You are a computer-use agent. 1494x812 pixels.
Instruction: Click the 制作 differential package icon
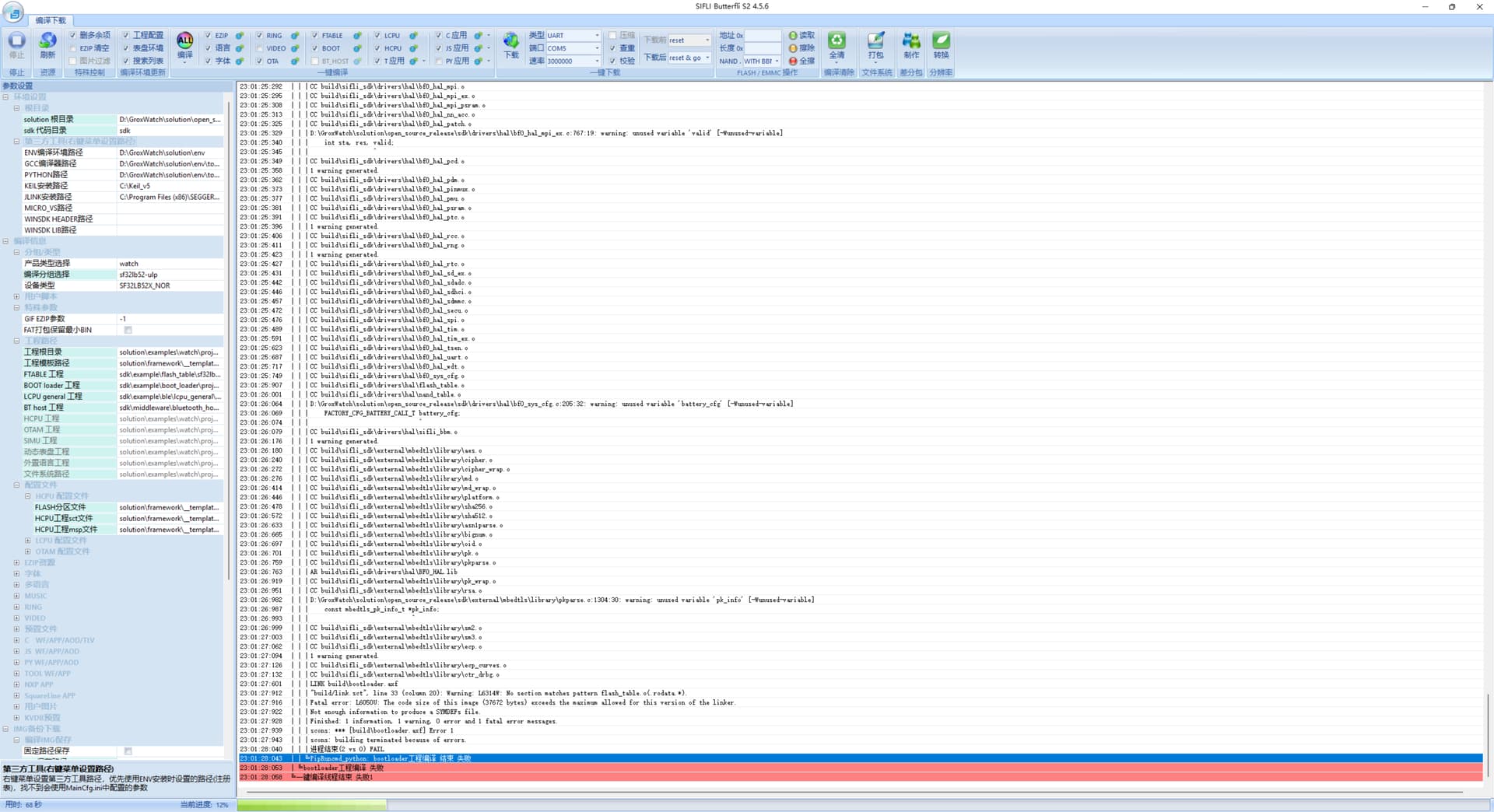tap(910, 44)
